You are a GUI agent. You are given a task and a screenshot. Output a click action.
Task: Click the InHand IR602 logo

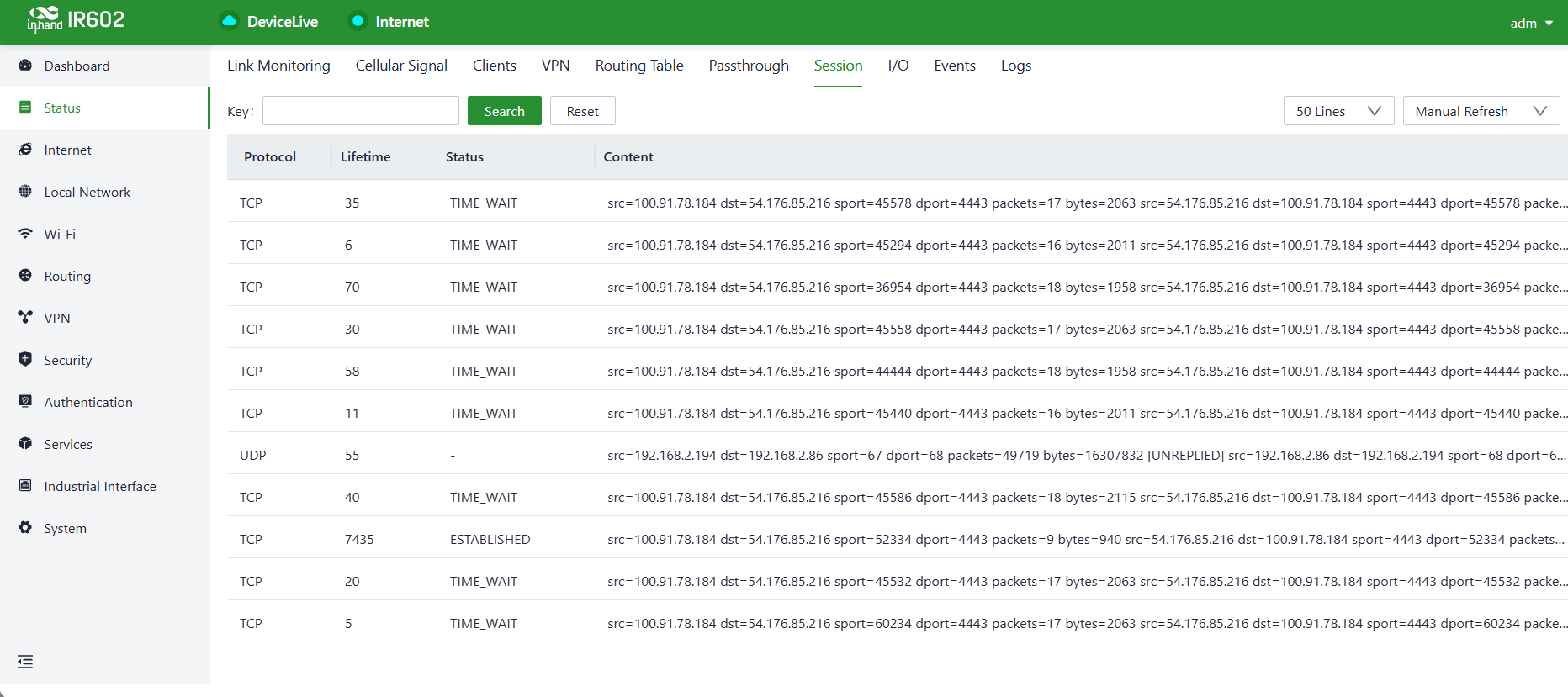76,19
